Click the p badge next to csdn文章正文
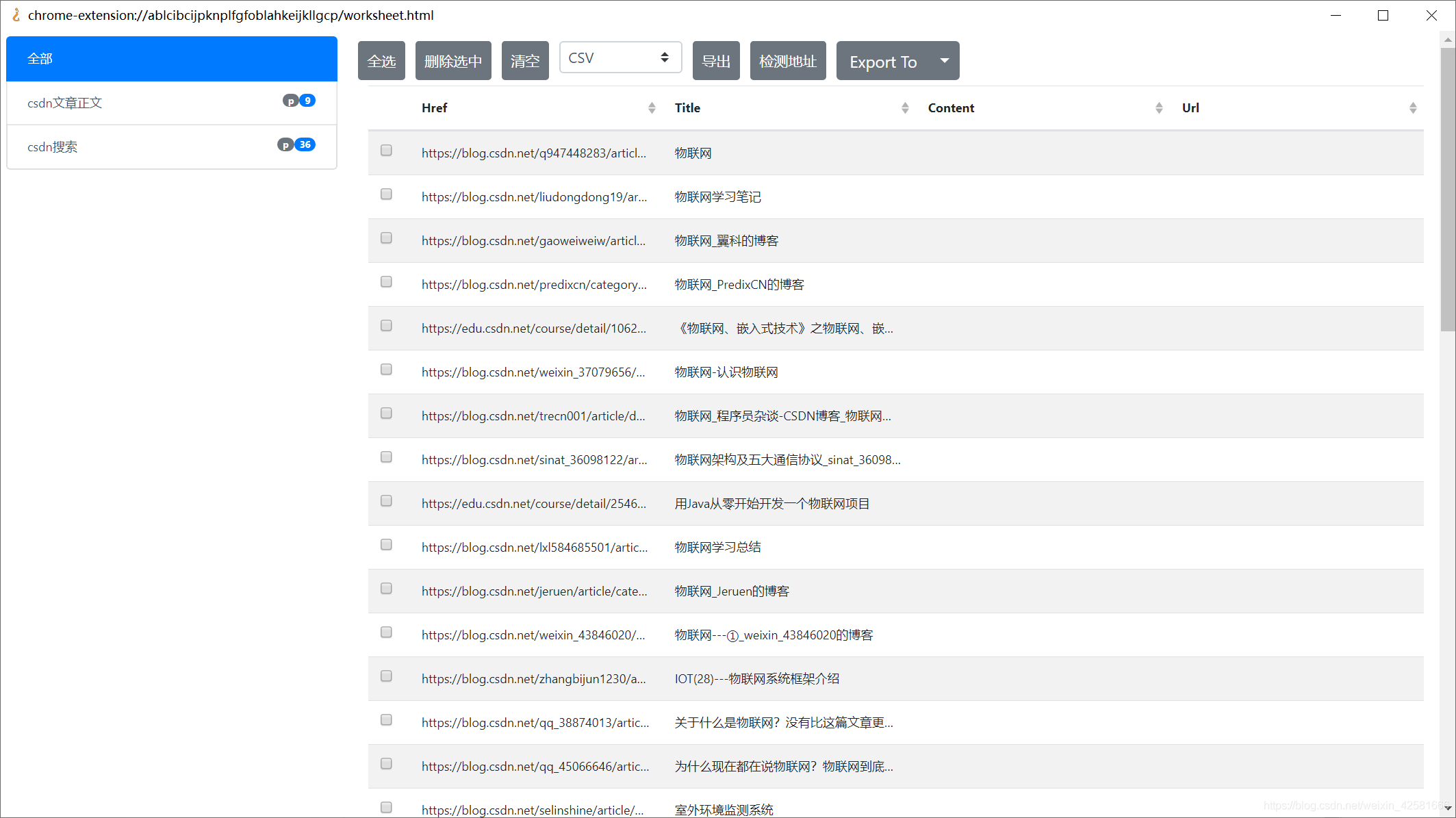This screenshot has width=1456, height=818. pyautogui.click(x=290, y=101)
